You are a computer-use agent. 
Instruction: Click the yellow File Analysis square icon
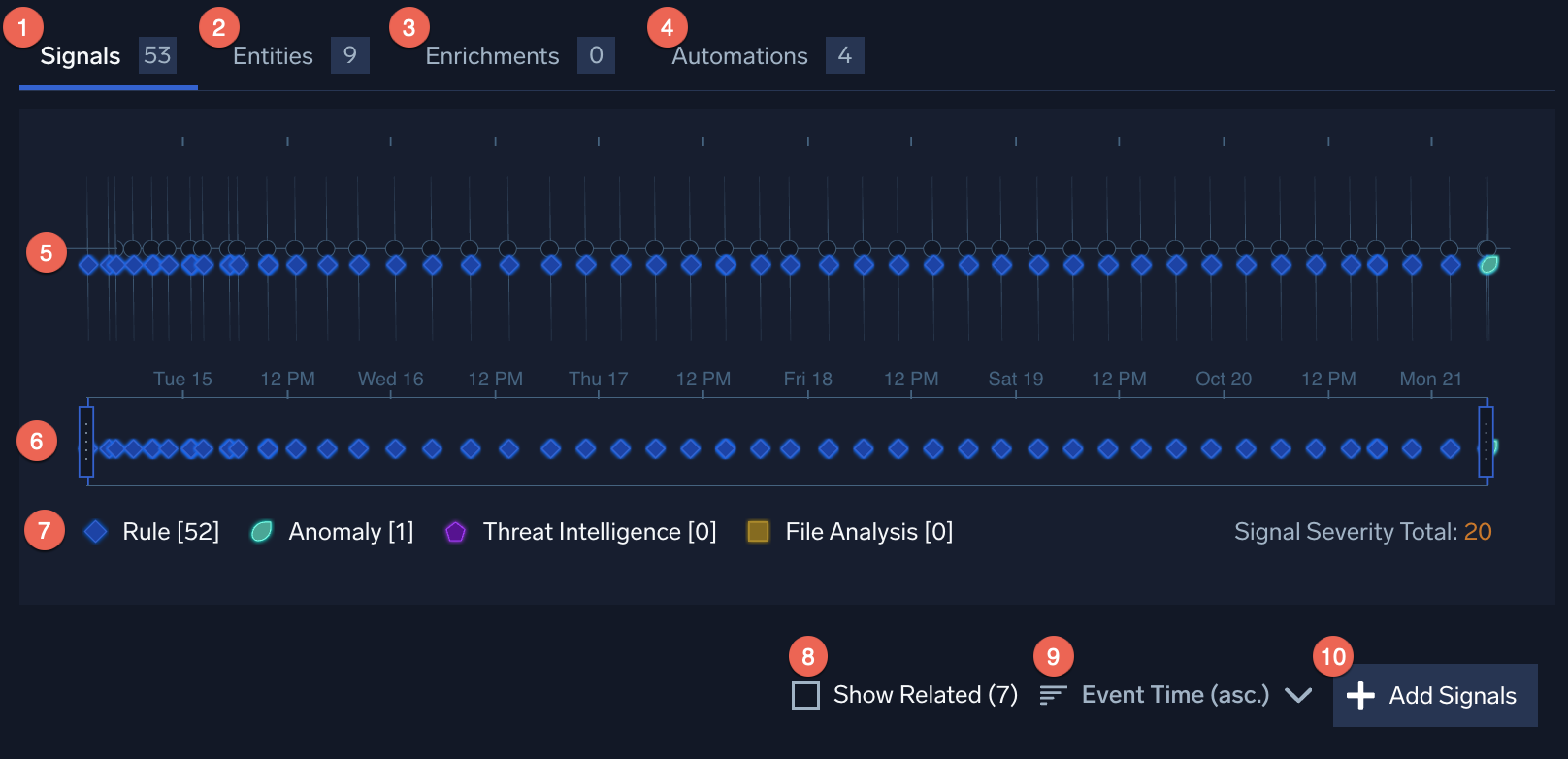coord(758,532)
